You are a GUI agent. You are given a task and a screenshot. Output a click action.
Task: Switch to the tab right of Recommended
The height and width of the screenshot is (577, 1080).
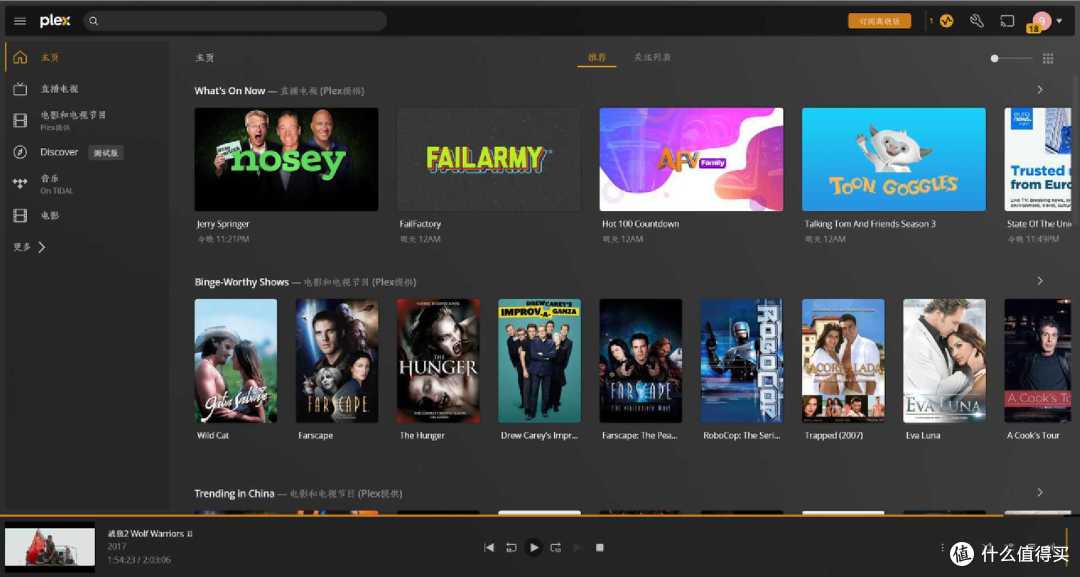(x=652, y=57)
